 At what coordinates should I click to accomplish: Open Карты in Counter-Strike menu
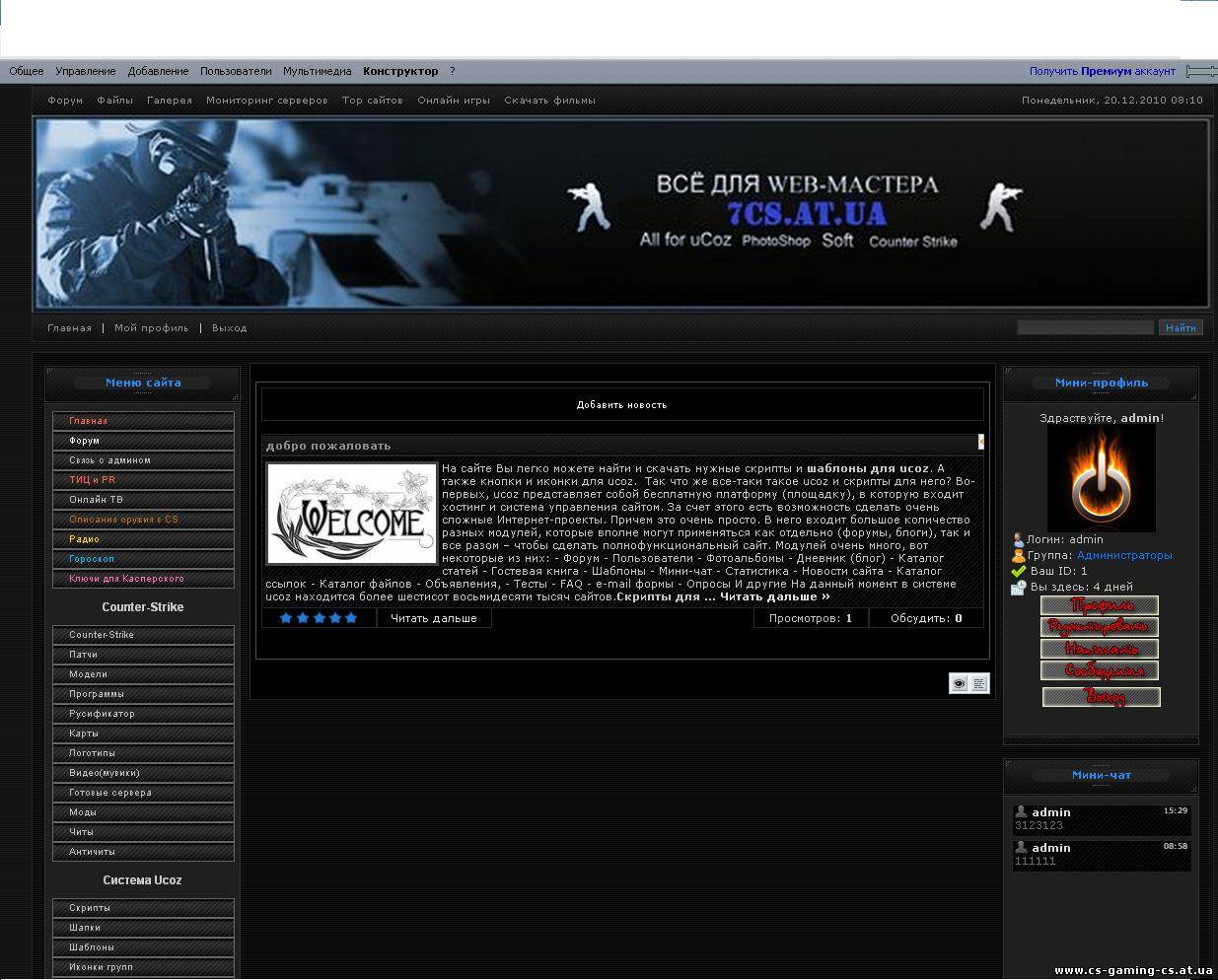pyautogui.click(x=143, y=734)
